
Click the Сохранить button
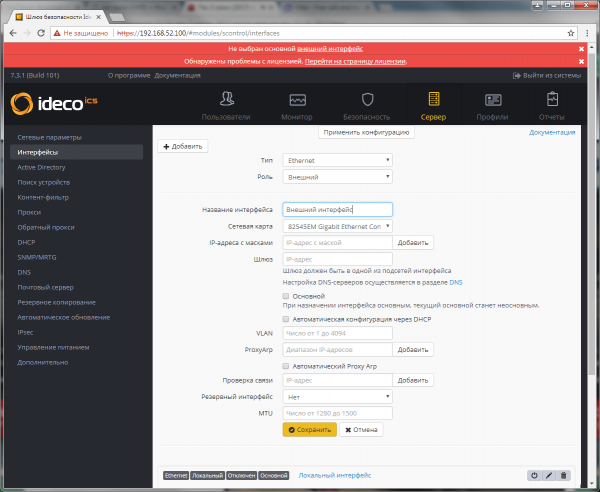(309, 429)
